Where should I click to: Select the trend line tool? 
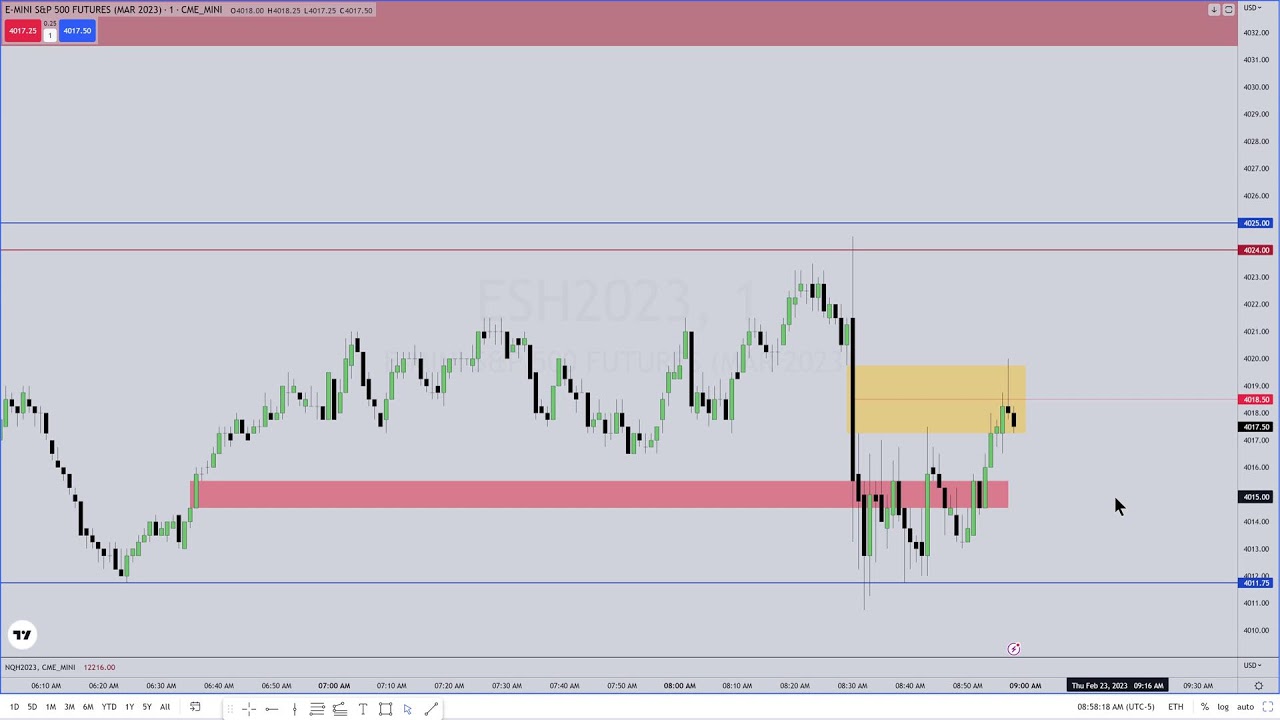pos(431,709)
